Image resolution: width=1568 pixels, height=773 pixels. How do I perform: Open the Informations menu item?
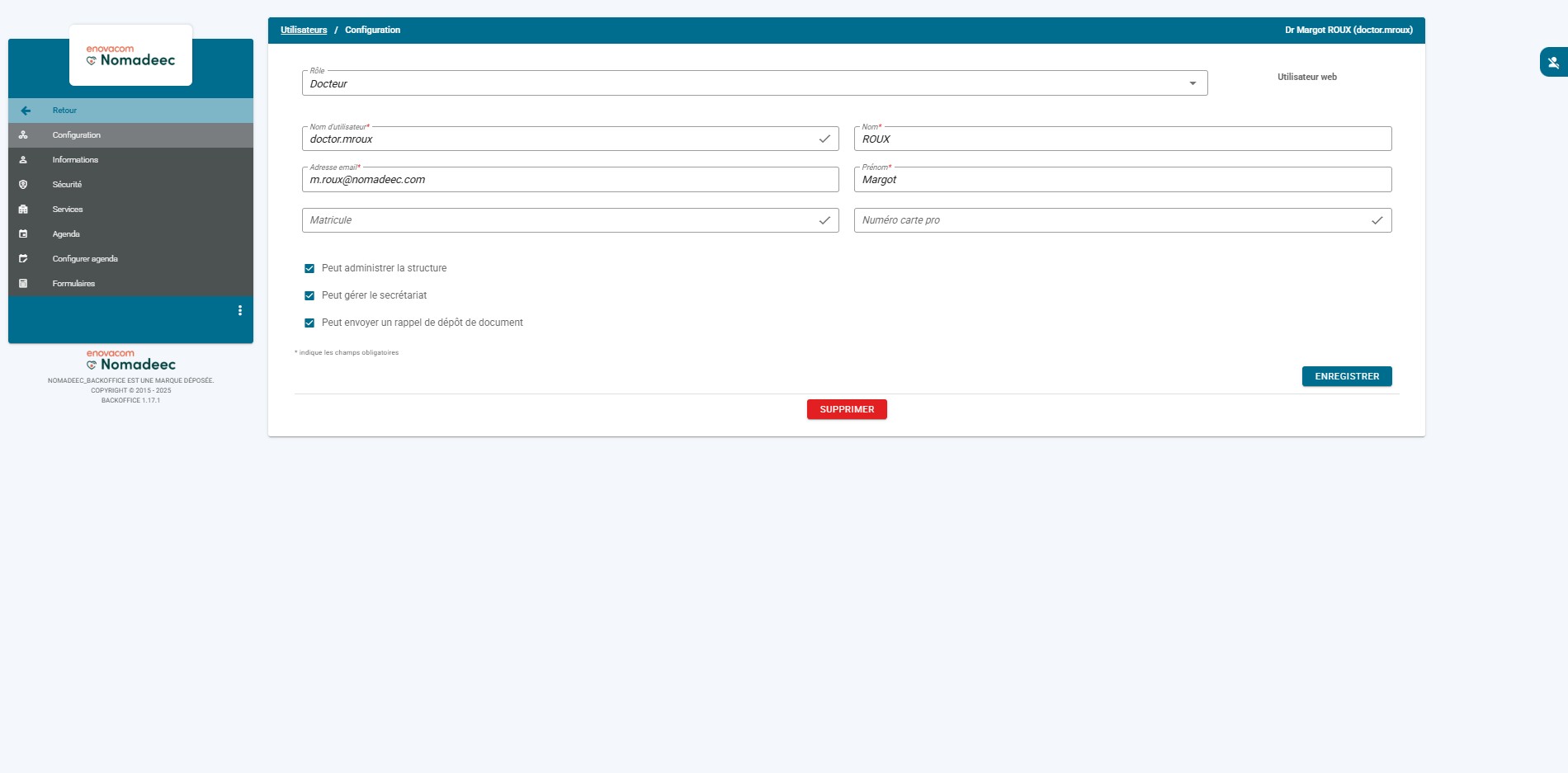pos(130,160)
